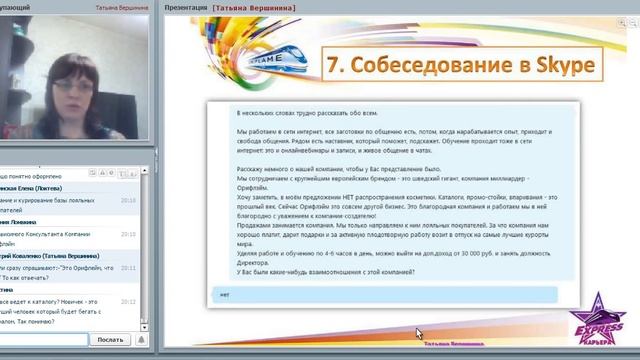Click the chat scrollbar up arrow
The height and width of the screenshot is (360, 640).
(x=144, y=170)
